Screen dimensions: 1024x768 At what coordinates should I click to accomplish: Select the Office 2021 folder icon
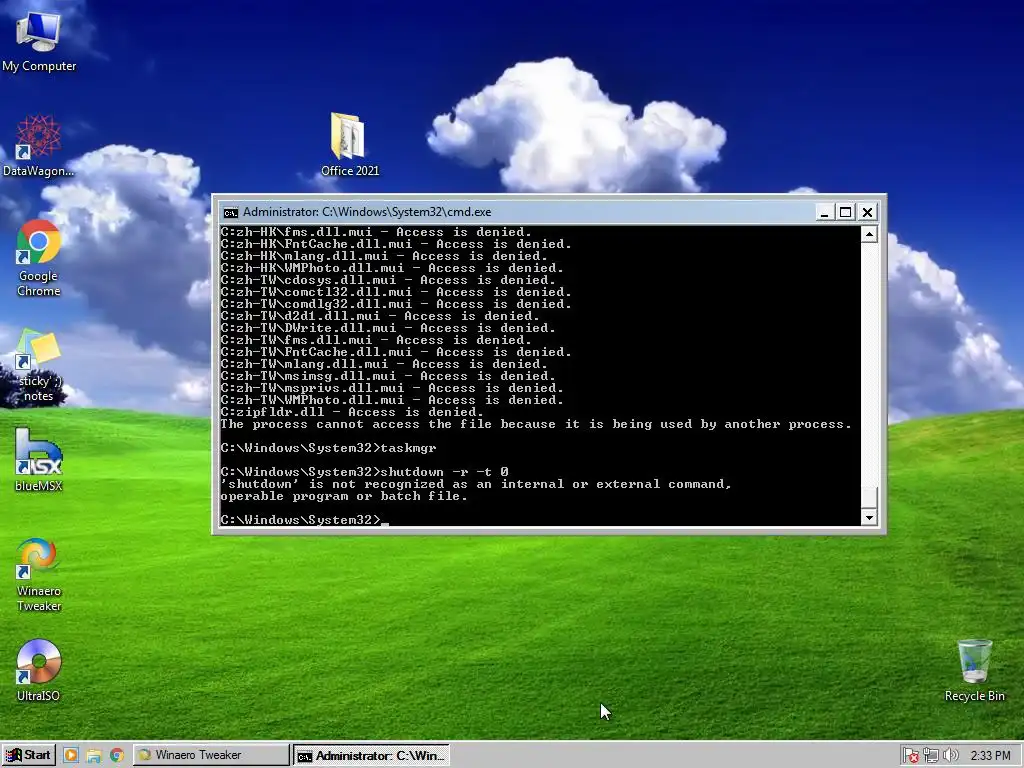[349, 145]
